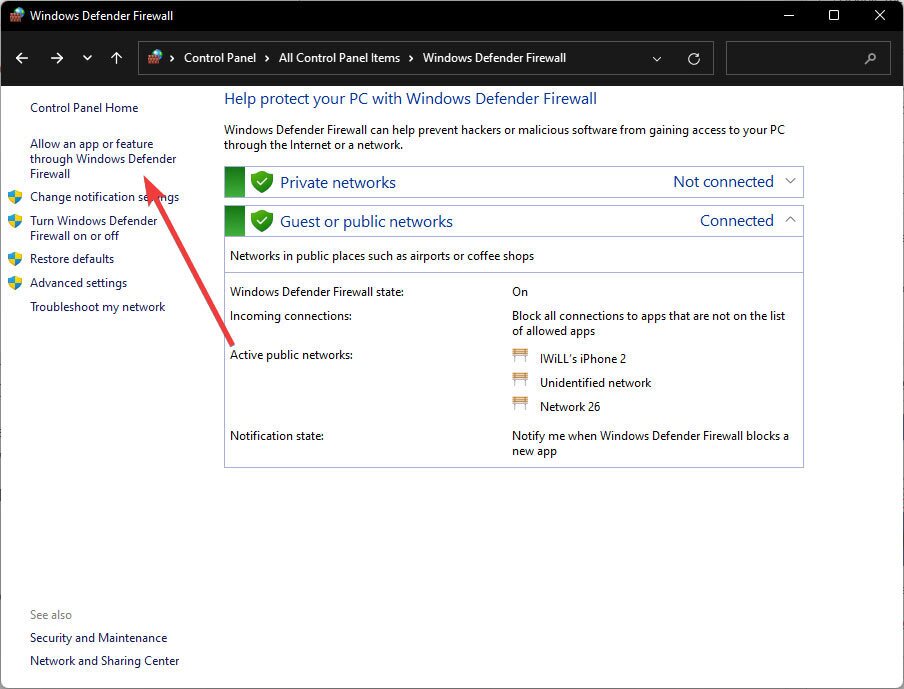Select IWiLL's iPhone 2 network text
904x689 pixels.
(x=583, y=359)
